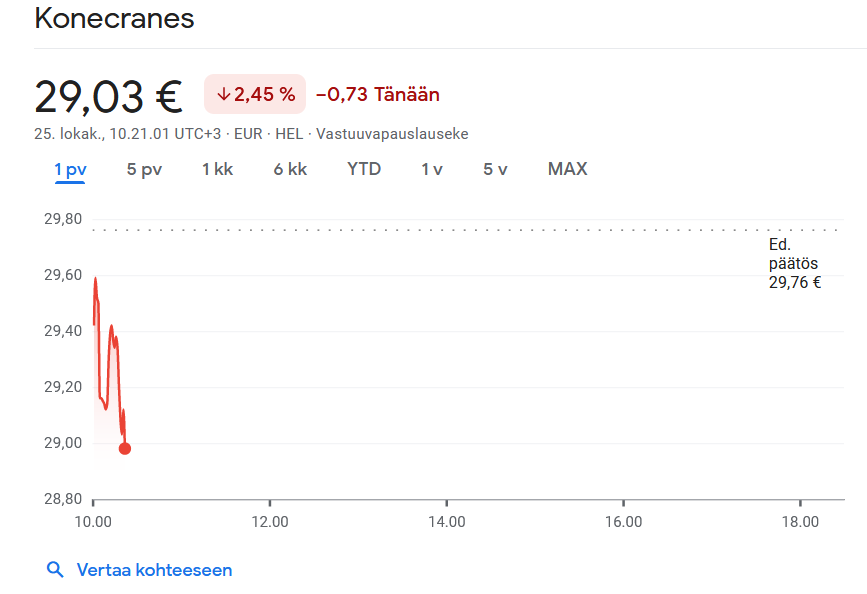Select the 1 pv time range tab
867x594 pixels.
70,169
